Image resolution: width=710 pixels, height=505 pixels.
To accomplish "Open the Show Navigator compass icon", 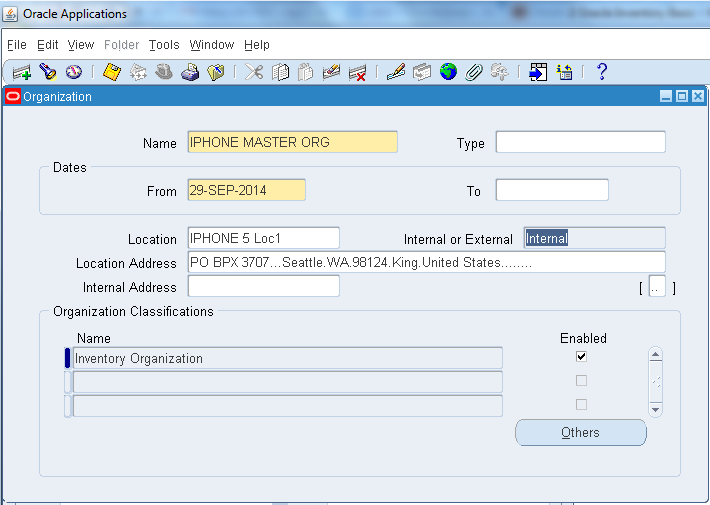I will coord(74,72).
